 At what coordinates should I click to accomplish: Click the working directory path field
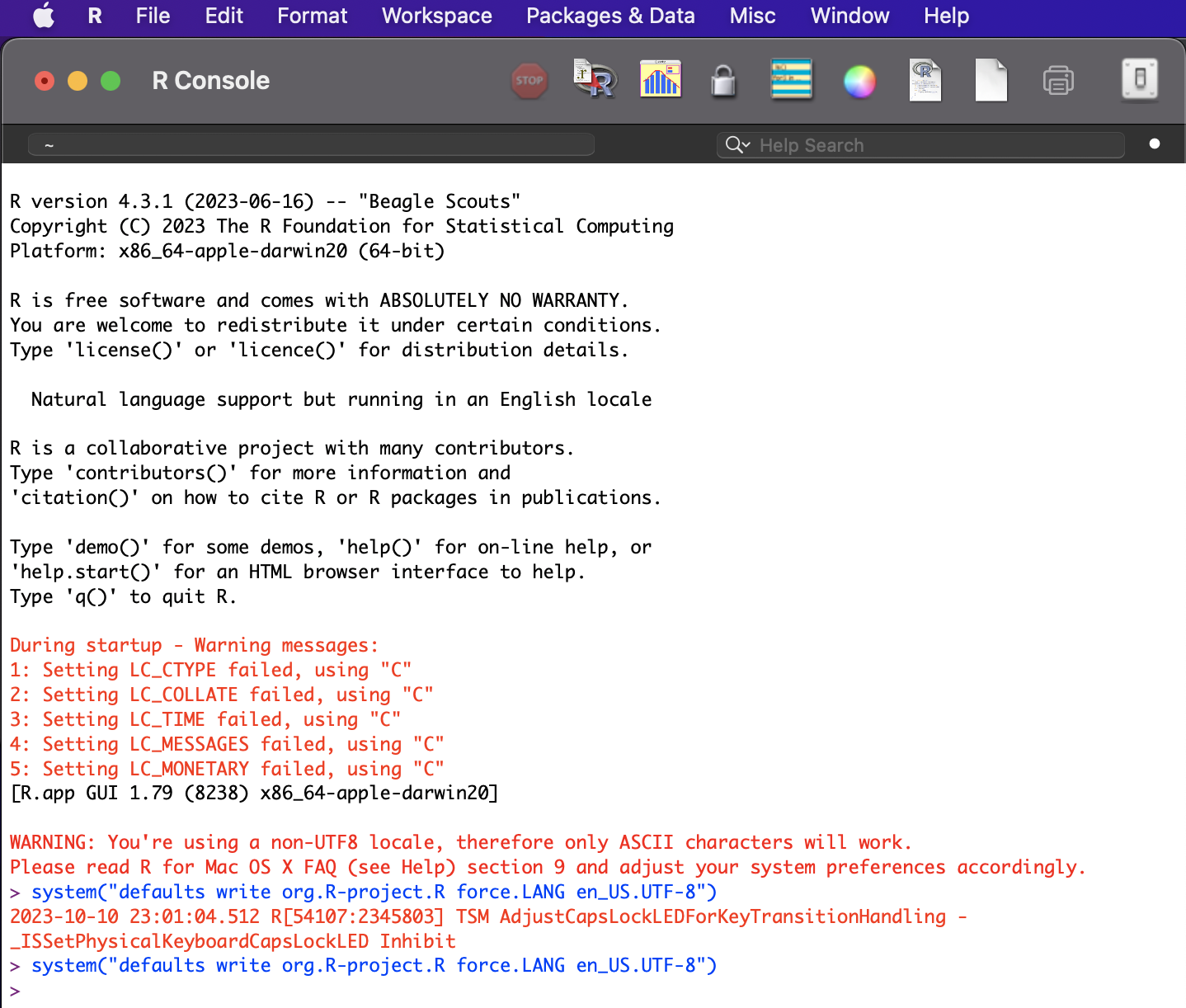tap(311, 145)
